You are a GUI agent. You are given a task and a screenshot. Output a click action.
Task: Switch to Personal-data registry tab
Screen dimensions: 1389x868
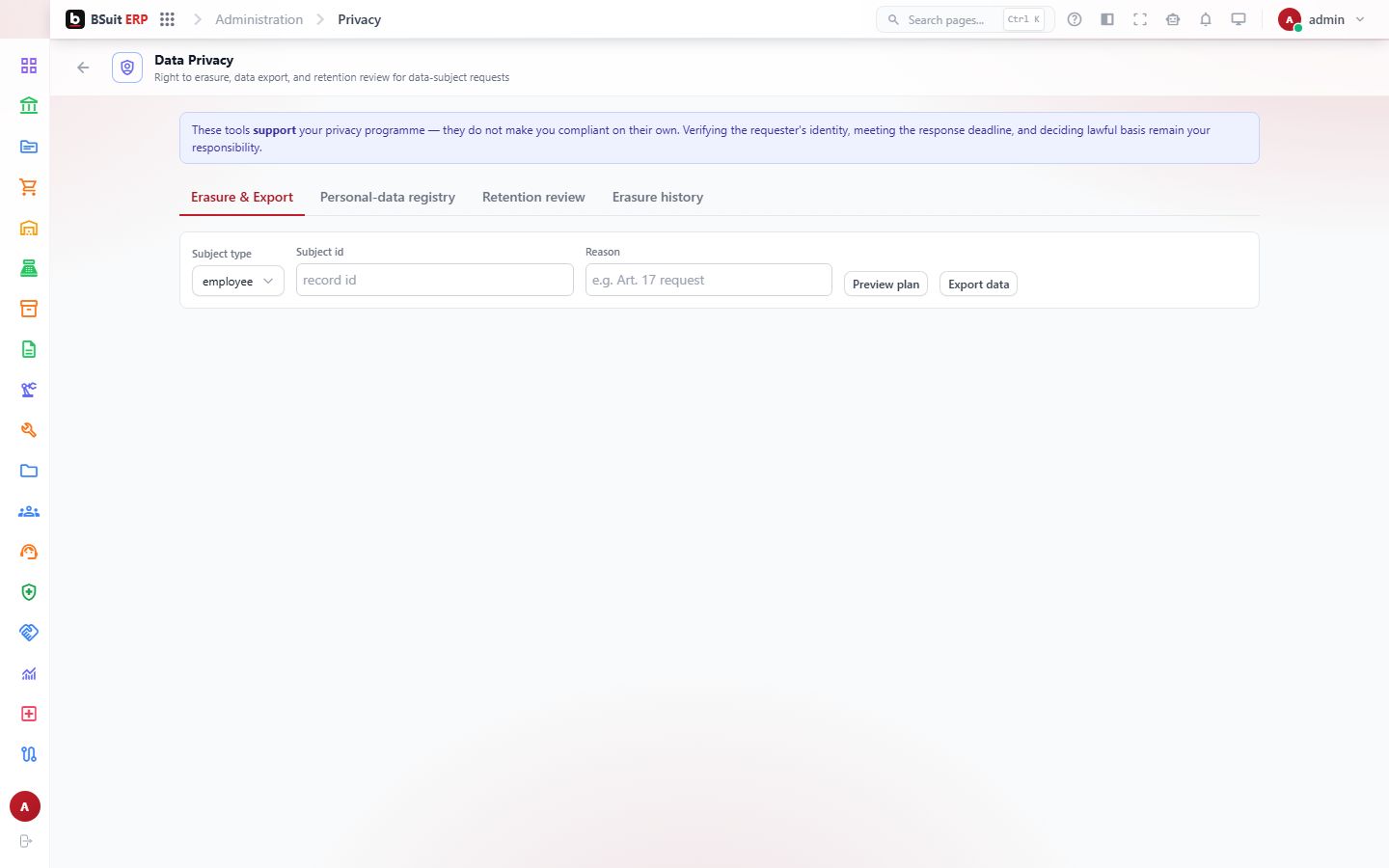pyautogui.click(x=388, y=197)
